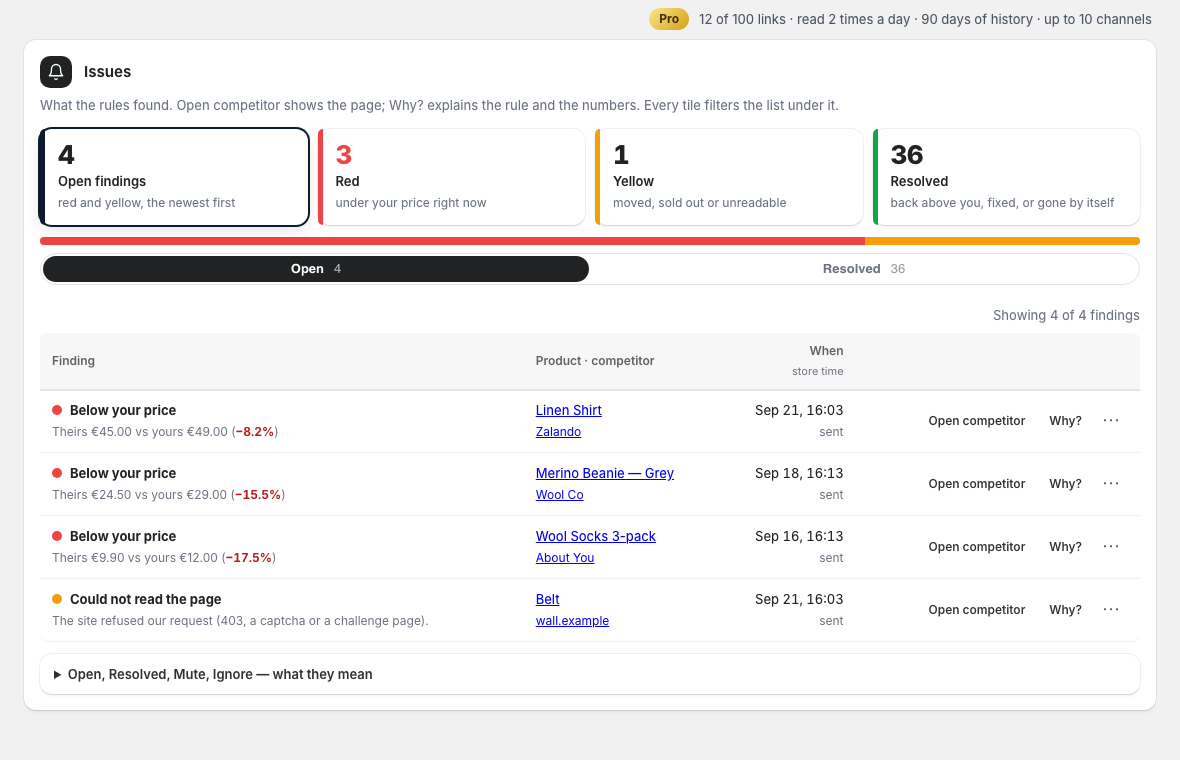Open the Wool Socks 3-pack link
Viewport: 1180px width, 760px height.
[x=595, y=537]
